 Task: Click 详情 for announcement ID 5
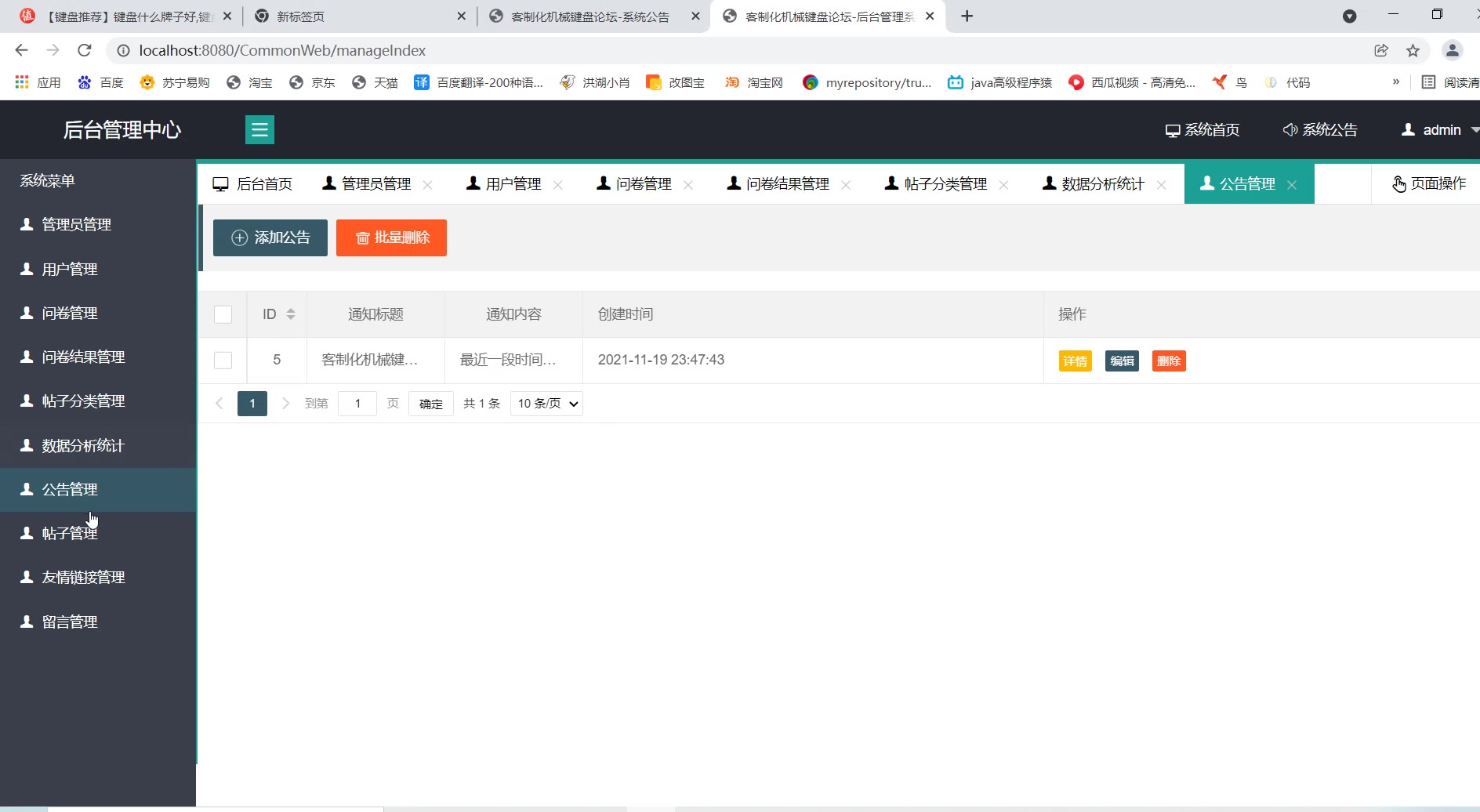(x=1075, y=361)
